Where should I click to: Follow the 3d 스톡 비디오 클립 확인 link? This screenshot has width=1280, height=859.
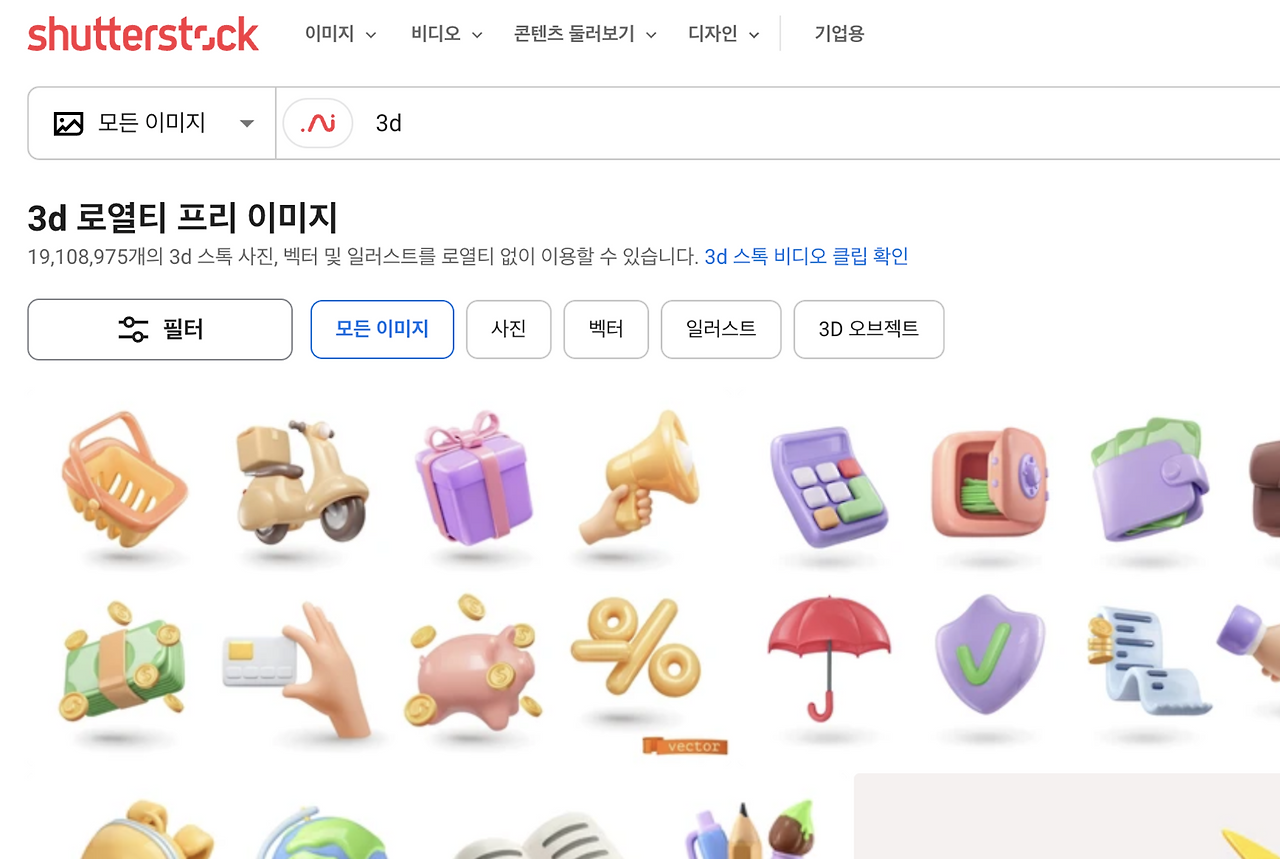click(806, 256)
